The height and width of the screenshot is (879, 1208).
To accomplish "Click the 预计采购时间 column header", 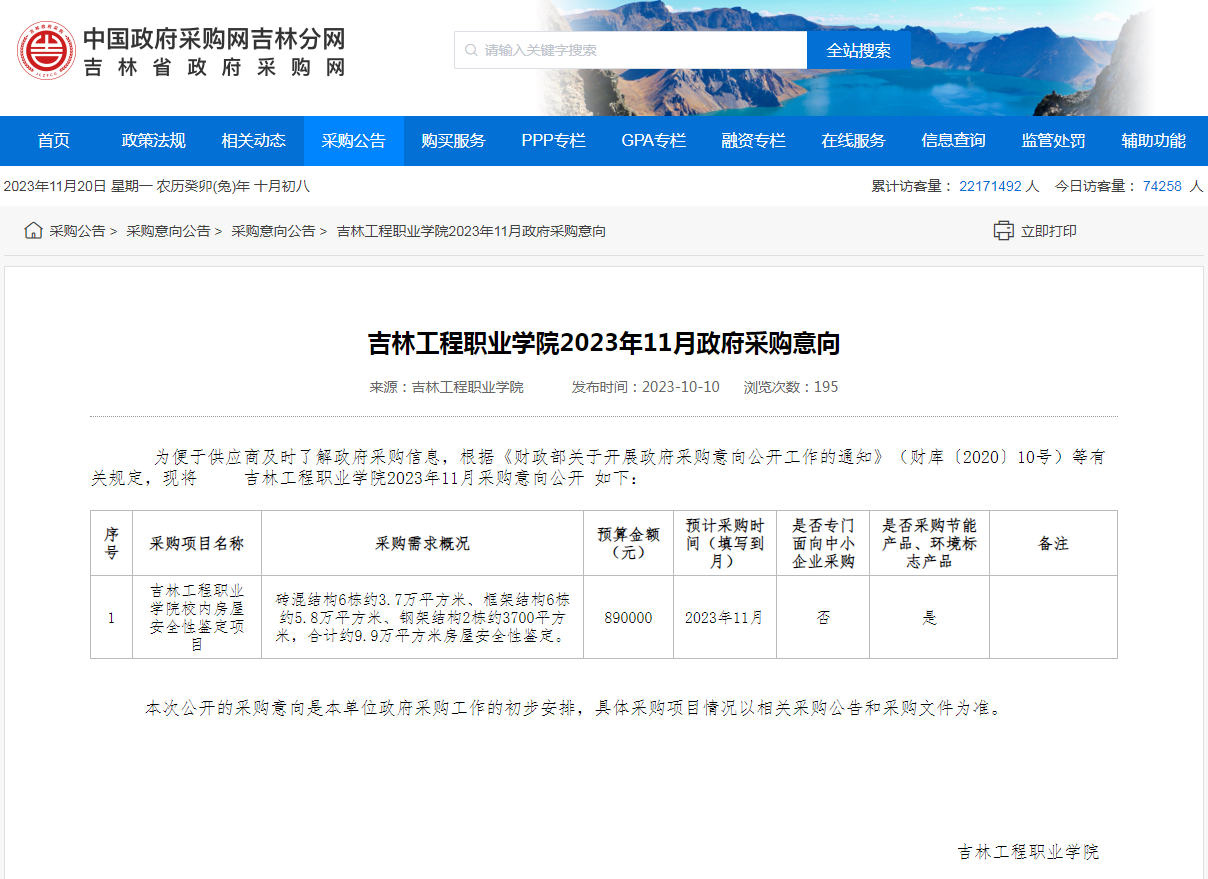I will [x=724, y=543].
